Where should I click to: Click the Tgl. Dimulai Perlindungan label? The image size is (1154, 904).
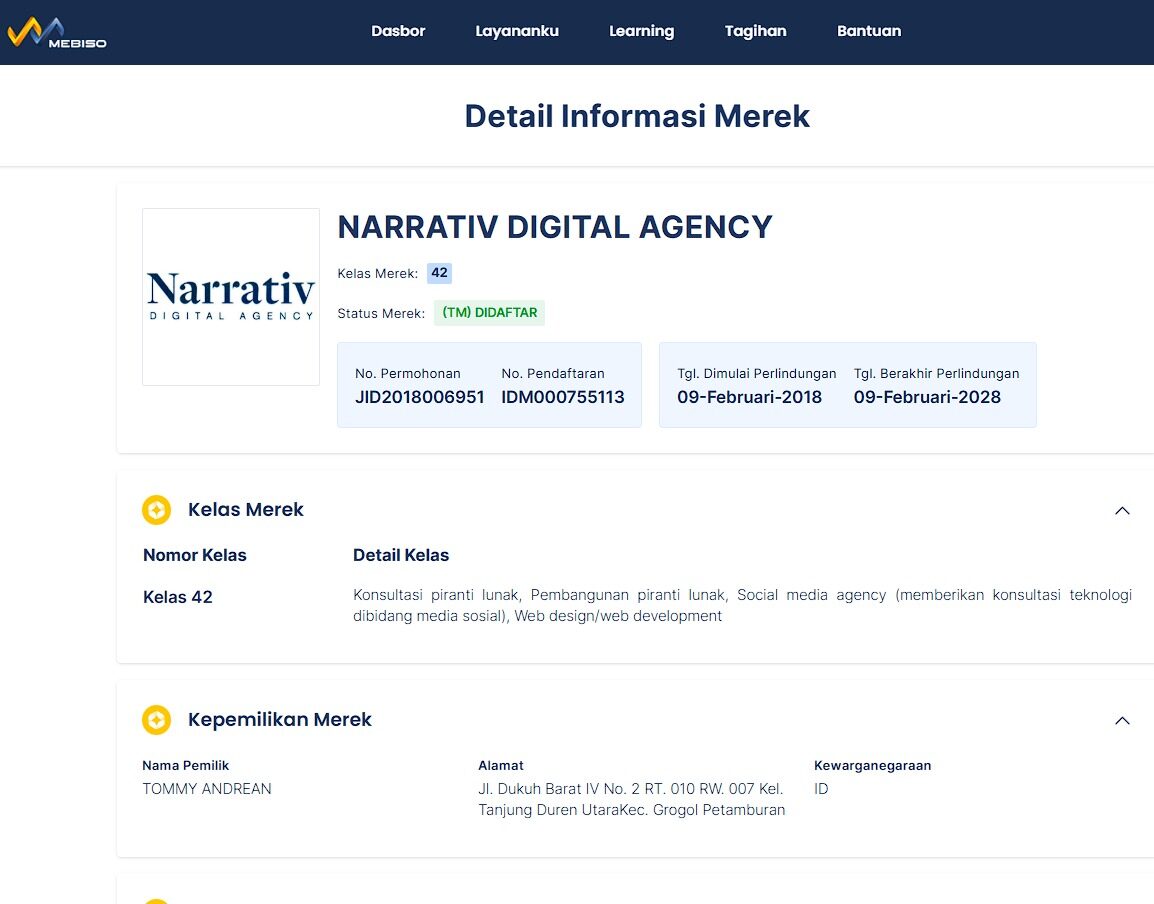pyautogui.click(x=757, y=374)
